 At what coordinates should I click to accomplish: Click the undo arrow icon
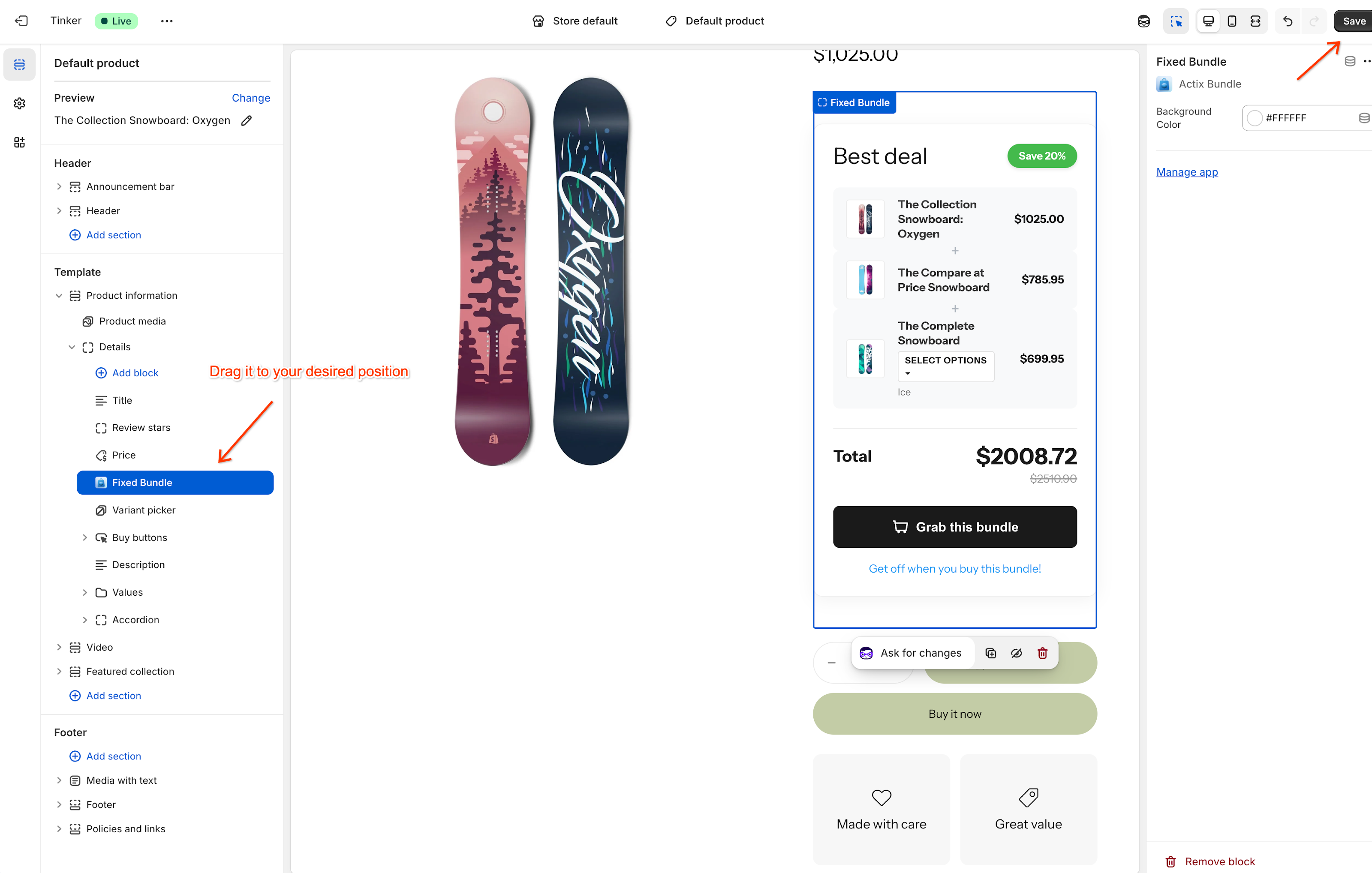pyautogui.click(x=1287, y=21)
